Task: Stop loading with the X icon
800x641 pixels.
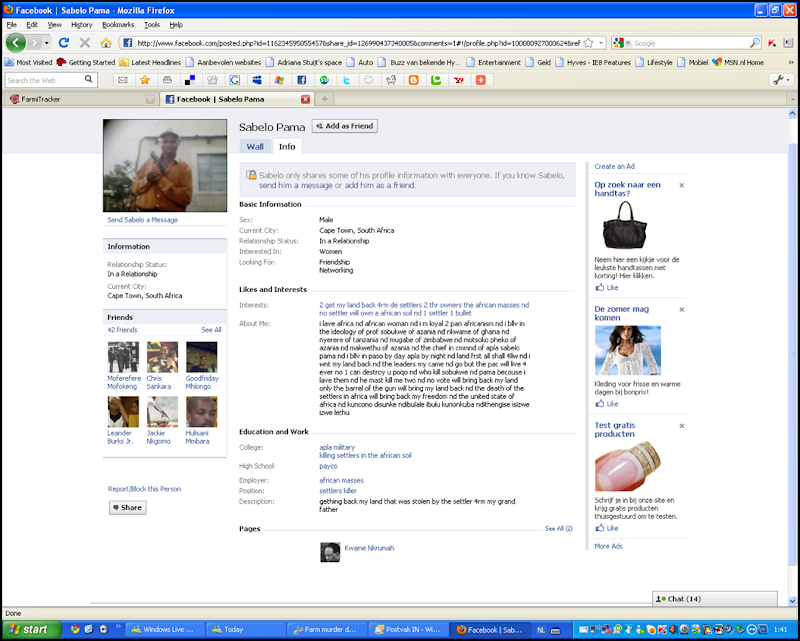Action: pyautogui.click(x=85, y=43)
